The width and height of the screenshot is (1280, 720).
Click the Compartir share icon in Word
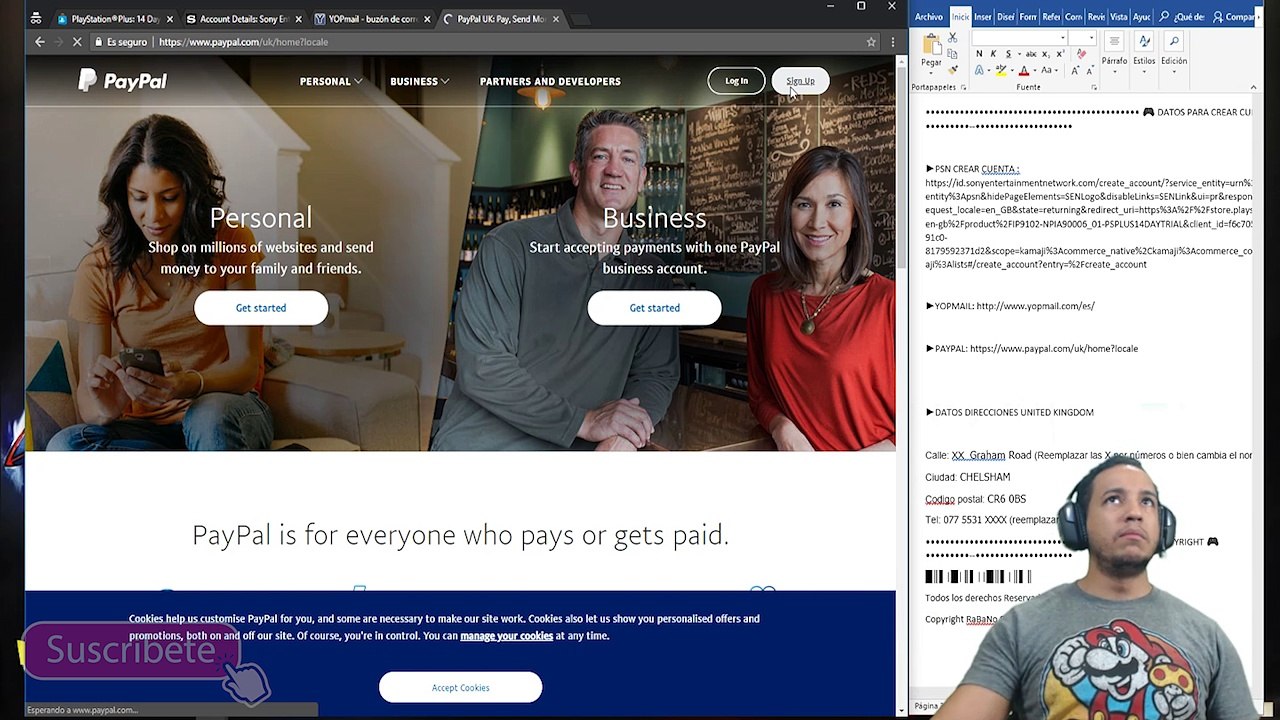tap(1218, 17)
